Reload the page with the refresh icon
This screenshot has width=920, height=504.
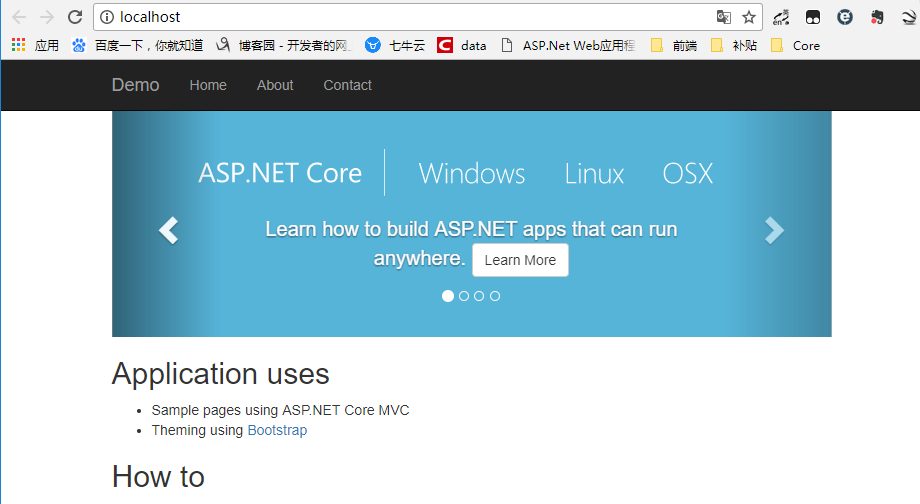[x=75, y=17]
